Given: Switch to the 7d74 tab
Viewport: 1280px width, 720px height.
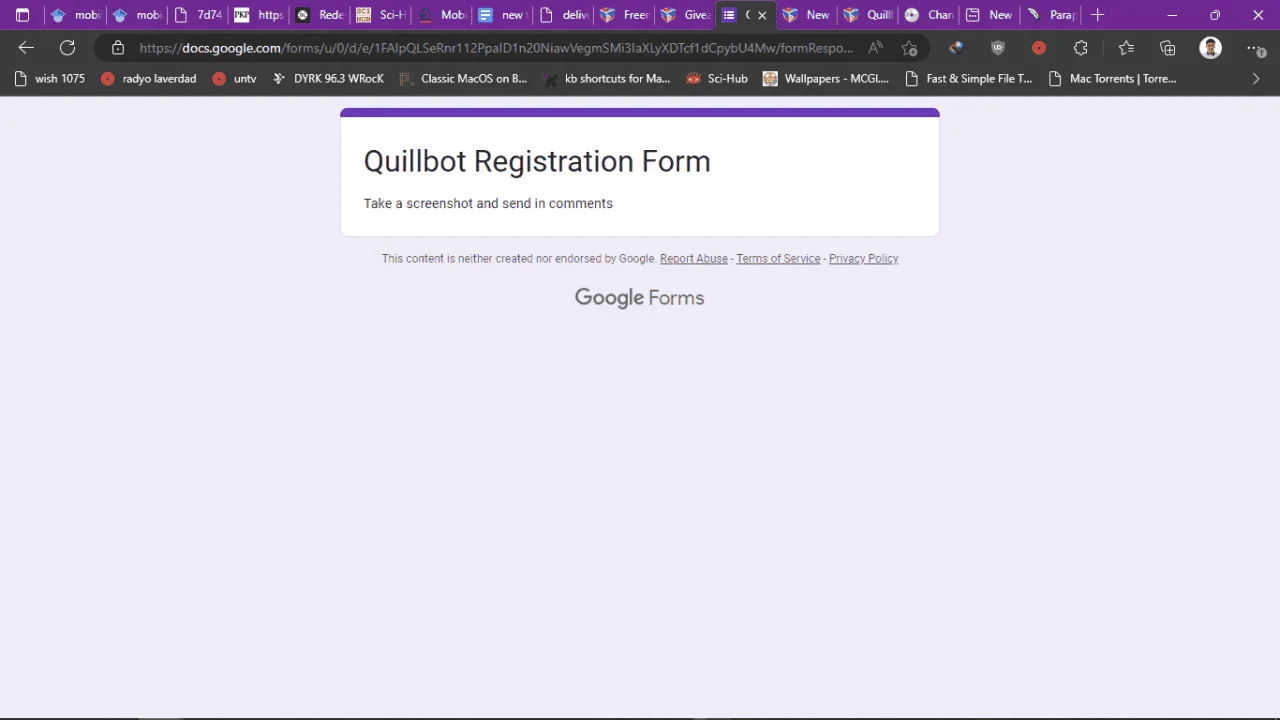Looking at the screenshot, I should pyautogui.click(x=198, y=15).
